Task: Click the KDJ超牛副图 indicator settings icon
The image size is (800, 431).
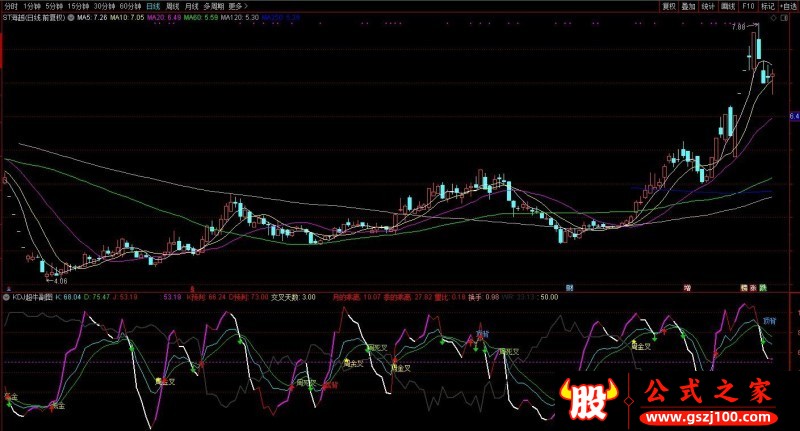Action: tap(4, 297)
